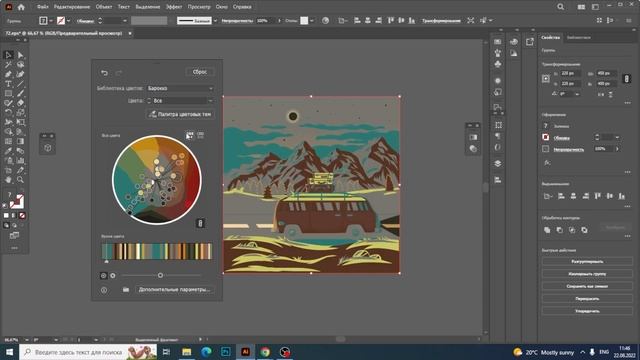Select the Rotate tool
Viewport: 640px width, 360px height.
point(8,112)
